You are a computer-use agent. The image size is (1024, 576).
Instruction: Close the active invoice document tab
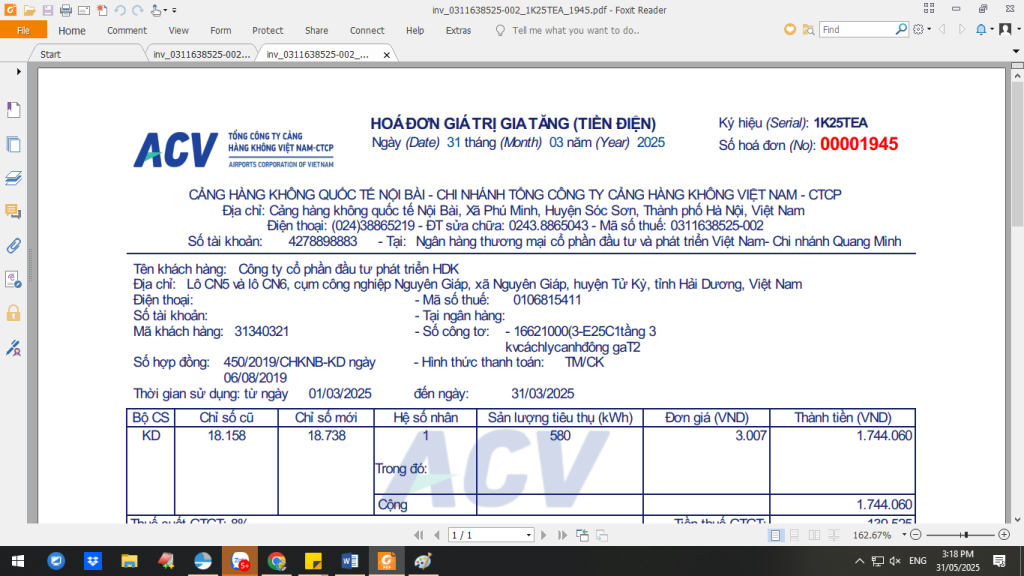pyautogui.click(x=387, y=55)
